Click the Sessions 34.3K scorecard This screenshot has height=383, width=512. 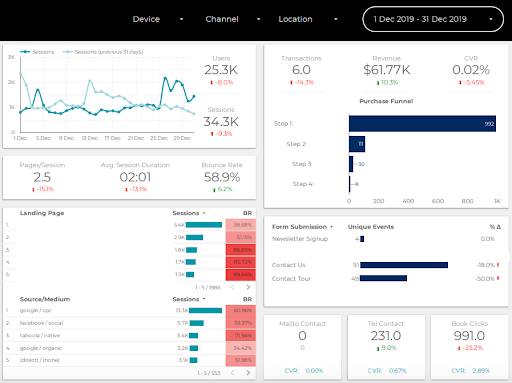(221, 122)
